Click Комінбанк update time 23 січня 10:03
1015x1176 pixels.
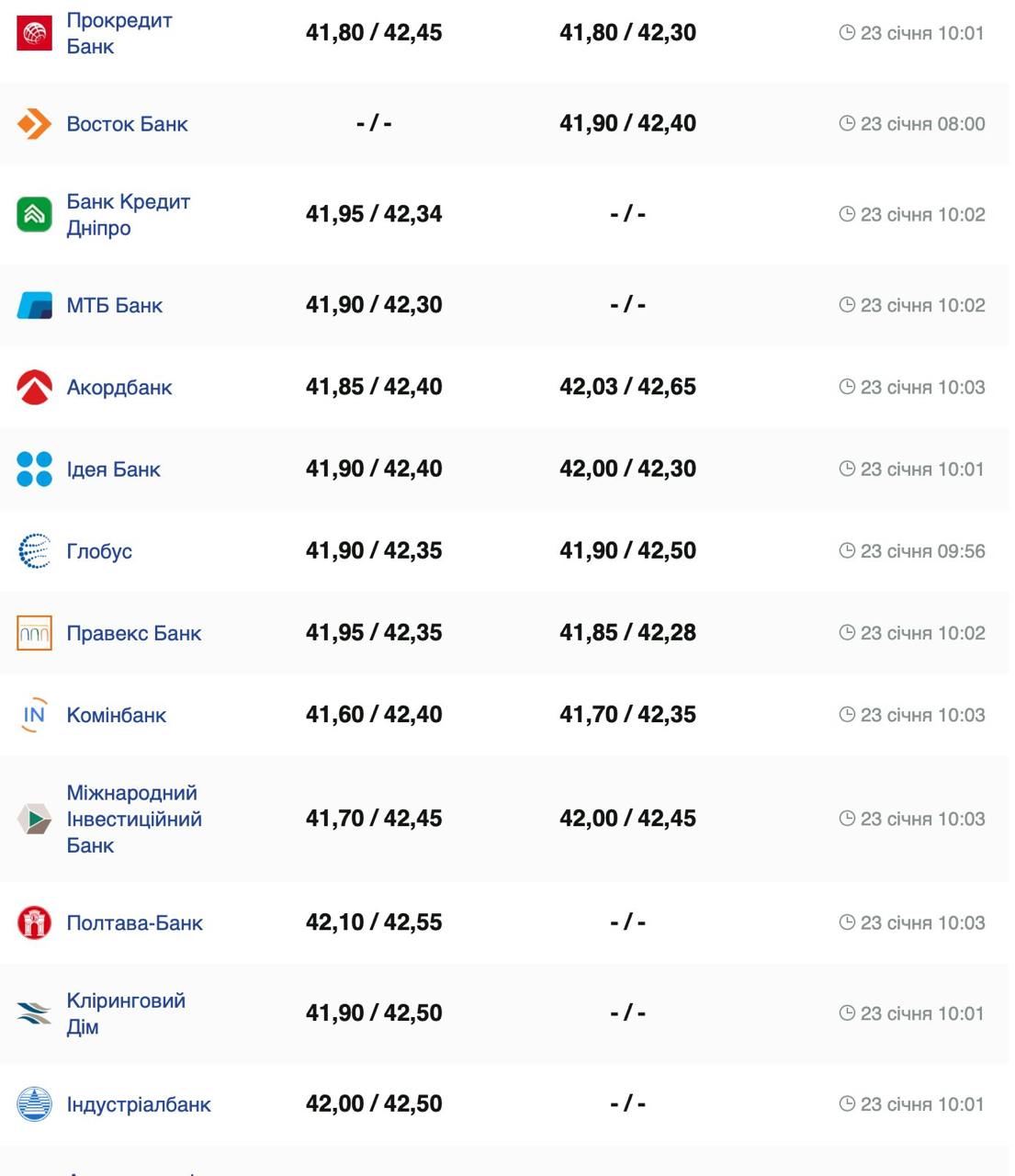pos(922,715)
